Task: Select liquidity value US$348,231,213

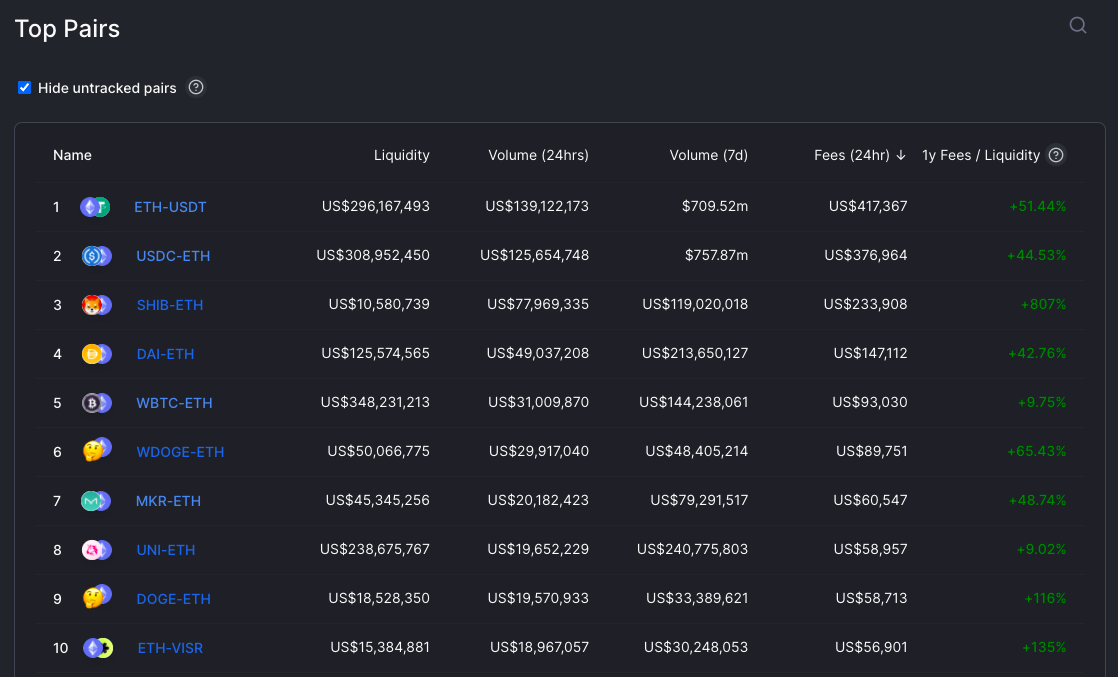Action: (375, 402)
